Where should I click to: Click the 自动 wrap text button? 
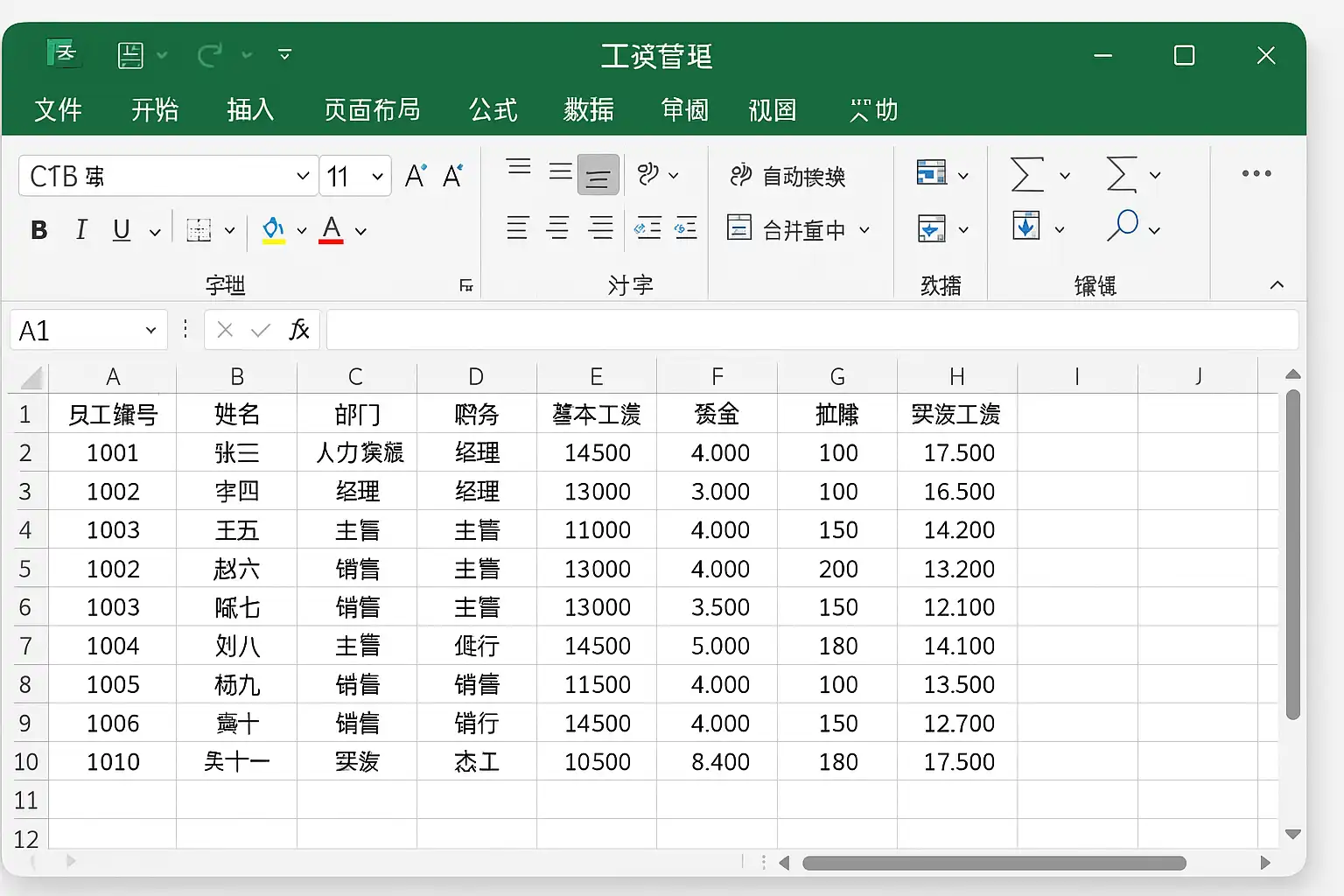(787, 176)
